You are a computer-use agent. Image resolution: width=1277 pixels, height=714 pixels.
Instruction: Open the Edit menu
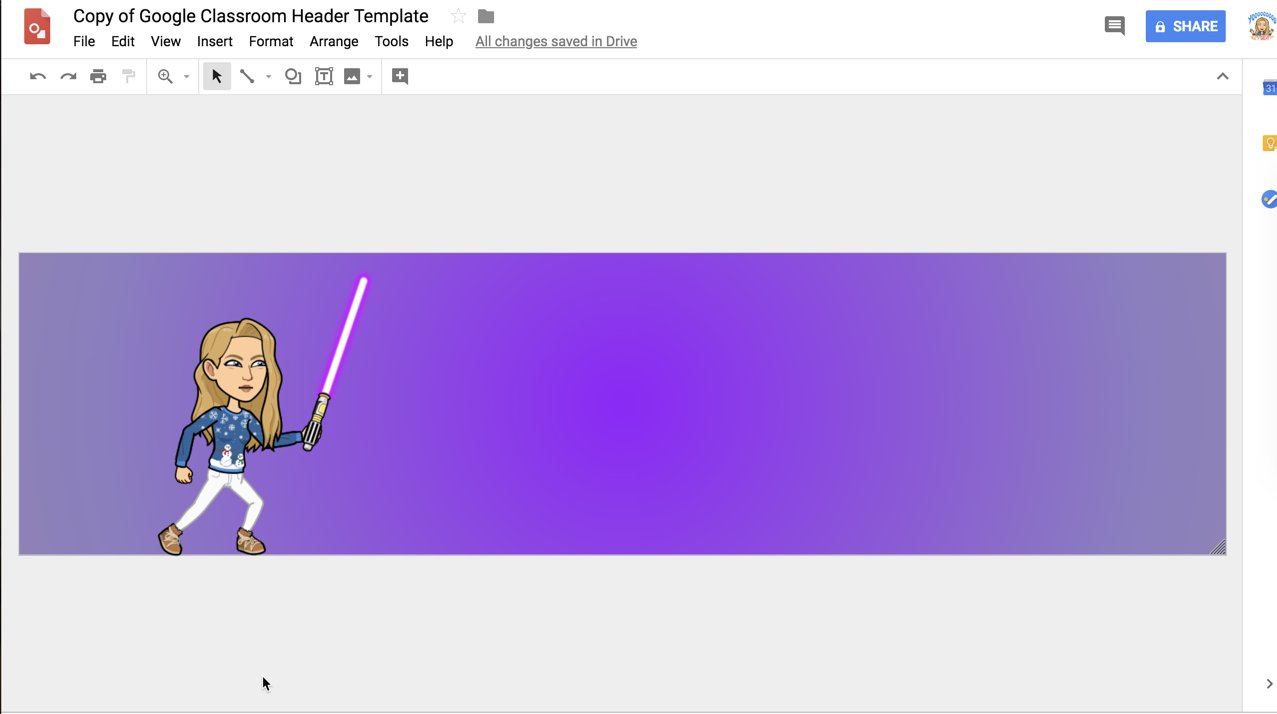click(123, 41)
